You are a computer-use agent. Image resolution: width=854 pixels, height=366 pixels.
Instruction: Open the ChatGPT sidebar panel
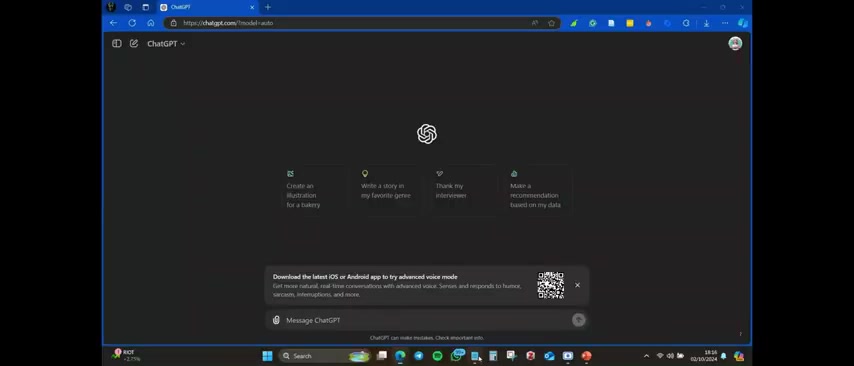[x=117, y=44]
